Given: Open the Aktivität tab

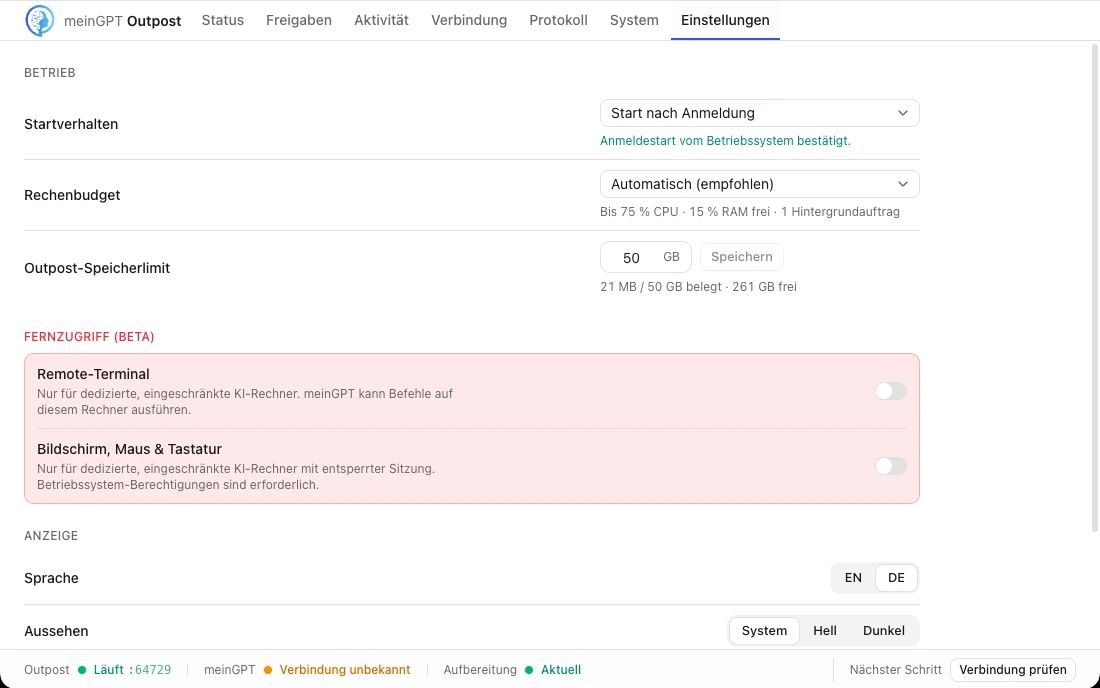Looking at the screenshot, I should (381, 20).
